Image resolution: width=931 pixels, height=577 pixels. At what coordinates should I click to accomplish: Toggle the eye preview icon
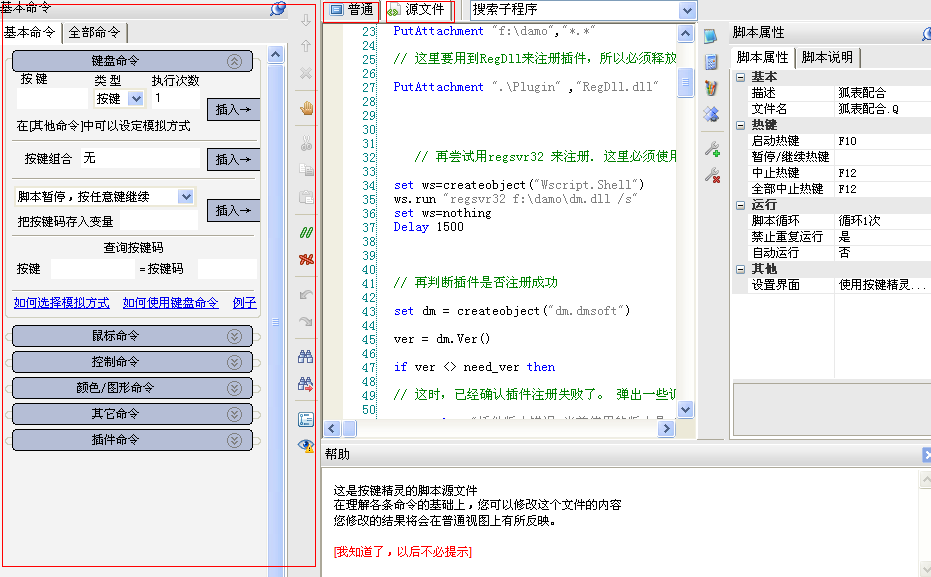pos(306,445)
